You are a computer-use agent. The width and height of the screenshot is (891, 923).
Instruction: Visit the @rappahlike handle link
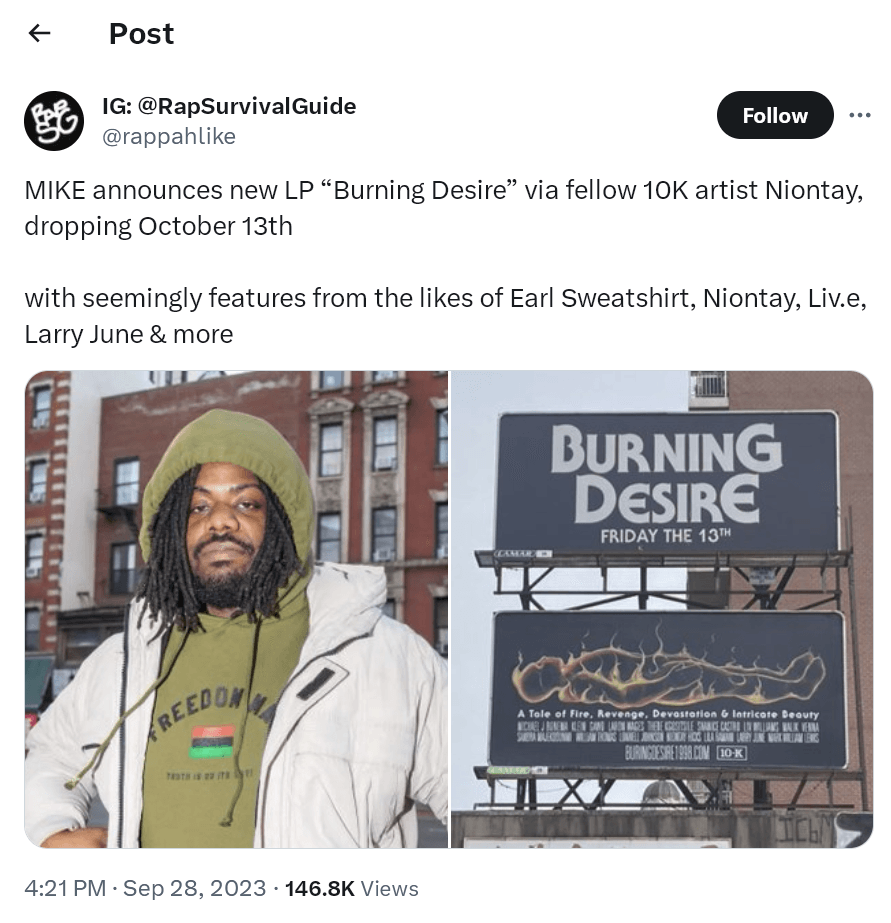[x=169, y=136]
